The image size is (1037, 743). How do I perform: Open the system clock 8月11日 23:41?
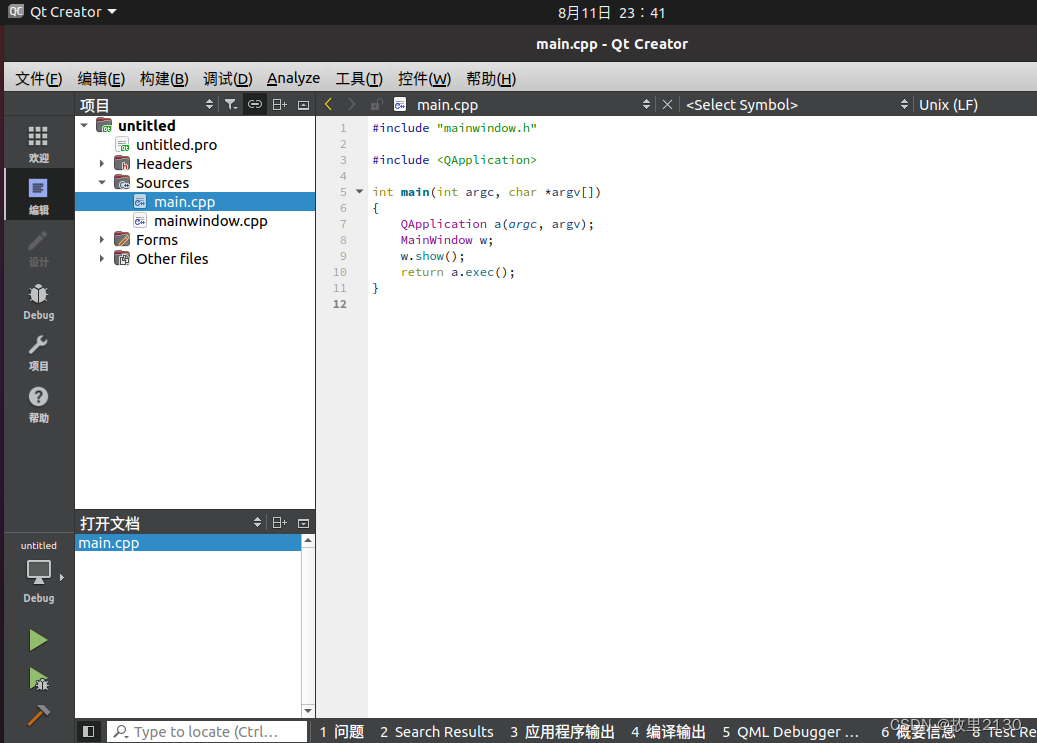click(x=611, y=13)
